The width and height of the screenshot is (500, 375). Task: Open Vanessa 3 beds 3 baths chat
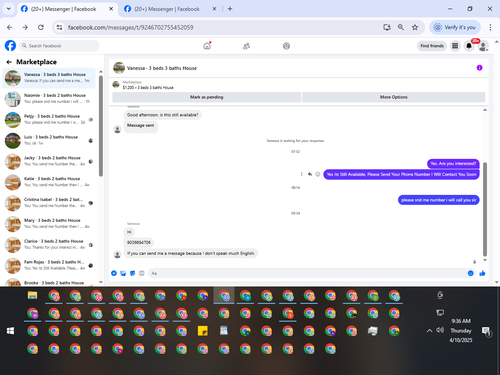pyautogui.click(x=49, y=78)
